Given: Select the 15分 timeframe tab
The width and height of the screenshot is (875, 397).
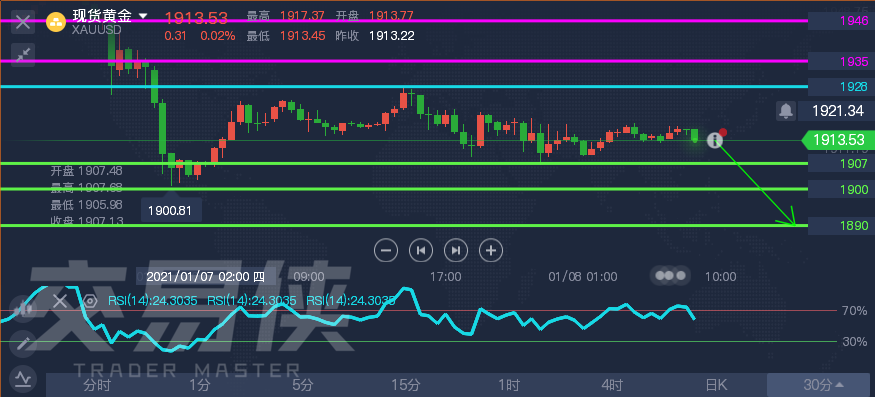Looking at the screenshot, I should point(406,385).
